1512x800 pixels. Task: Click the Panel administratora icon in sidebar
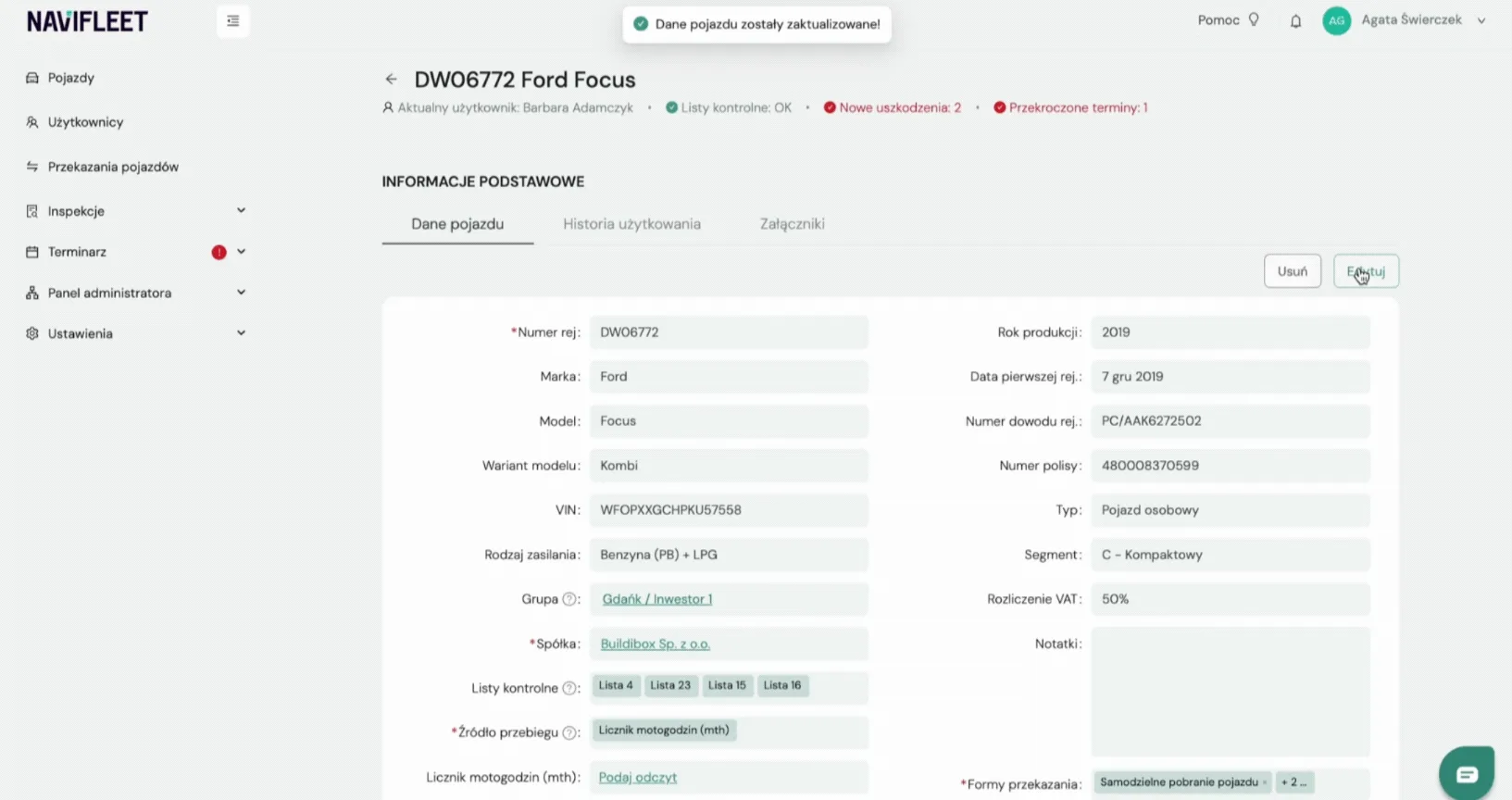(x=32, y=293)
